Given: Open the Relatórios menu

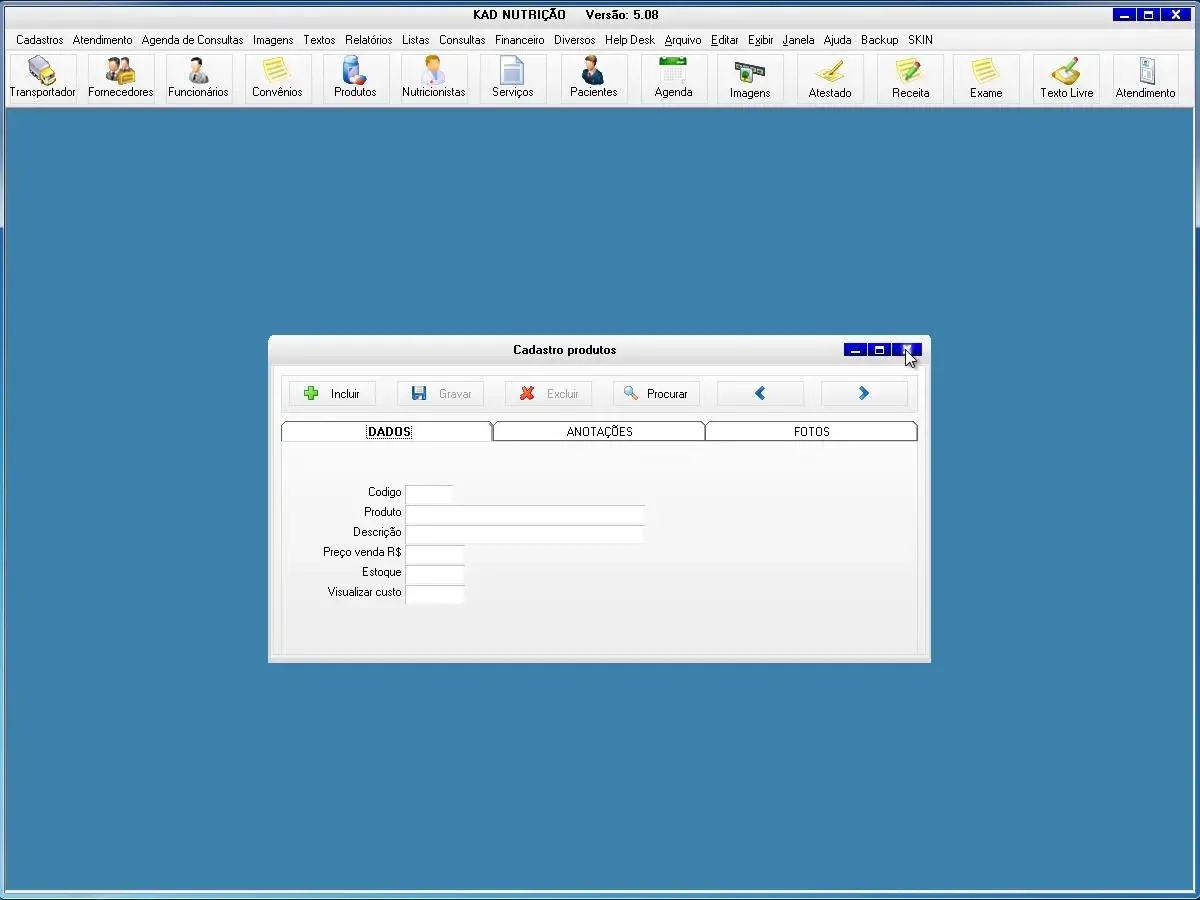Looking at the screenshot, I should (x=369, y=40).
